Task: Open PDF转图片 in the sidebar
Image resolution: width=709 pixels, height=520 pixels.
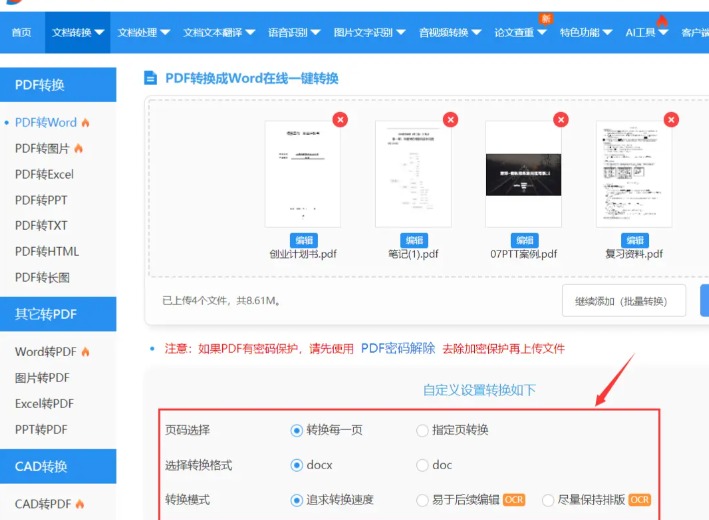Action: click(x=42, y=148)
